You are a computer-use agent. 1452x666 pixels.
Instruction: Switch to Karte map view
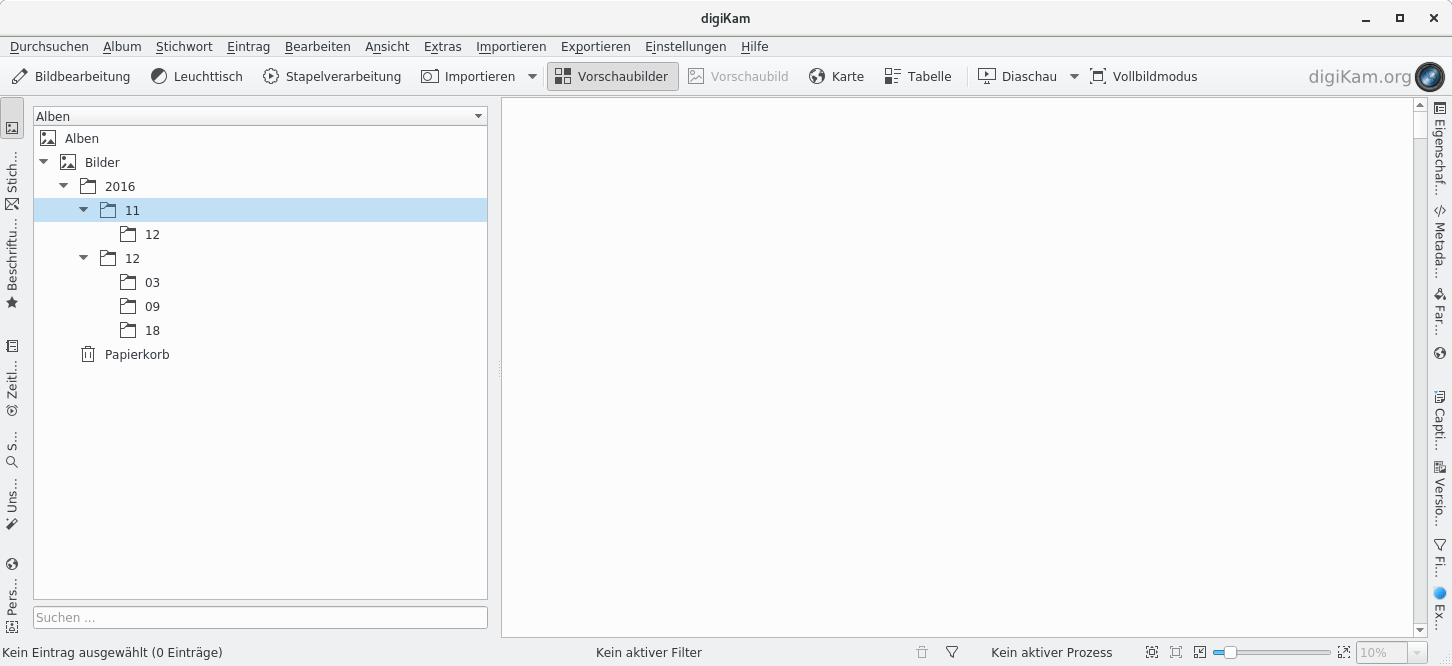pos(836,76)
